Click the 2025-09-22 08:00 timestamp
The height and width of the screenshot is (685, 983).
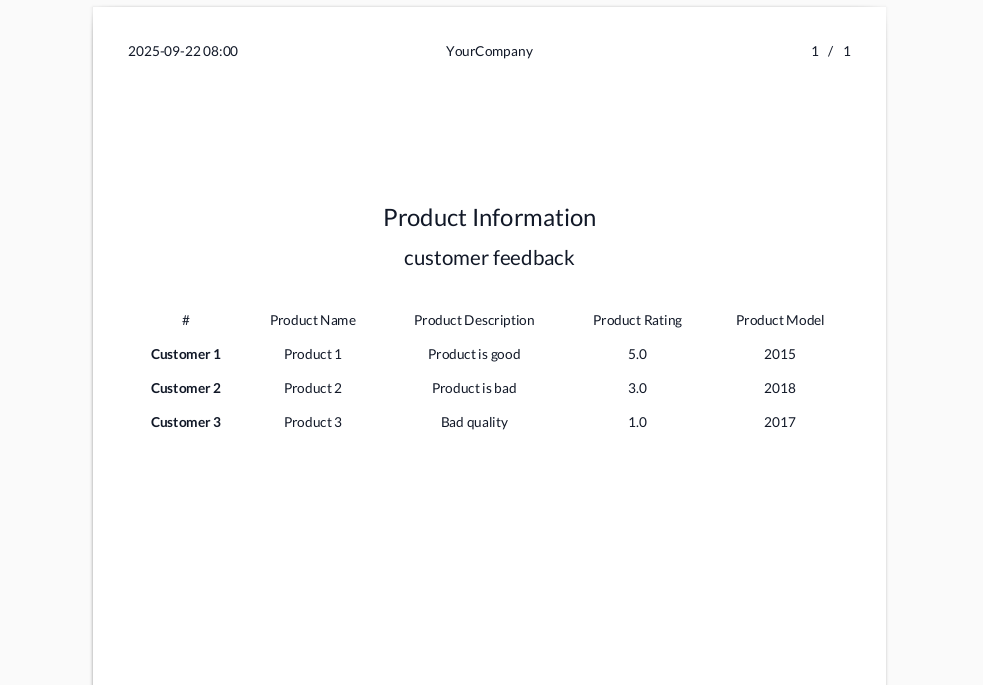(183, 51)
